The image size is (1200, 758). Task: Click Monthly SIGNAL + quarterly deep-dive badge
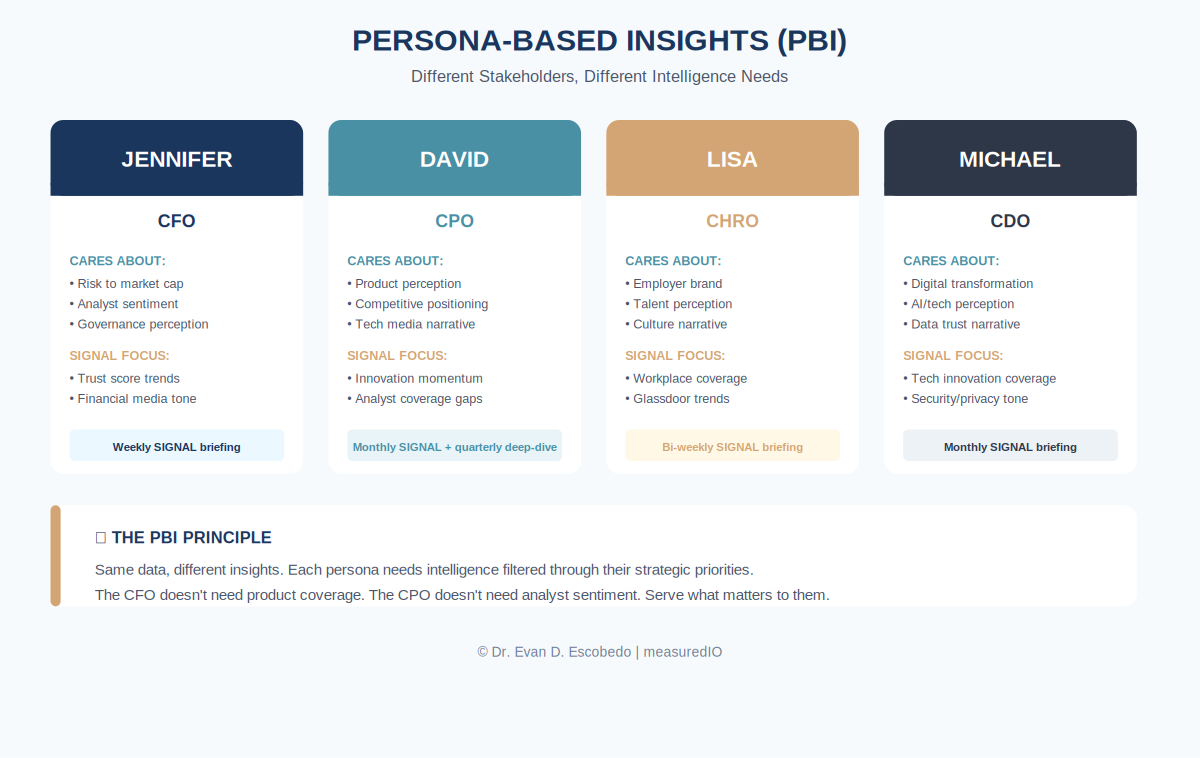[x=455, y=446]
